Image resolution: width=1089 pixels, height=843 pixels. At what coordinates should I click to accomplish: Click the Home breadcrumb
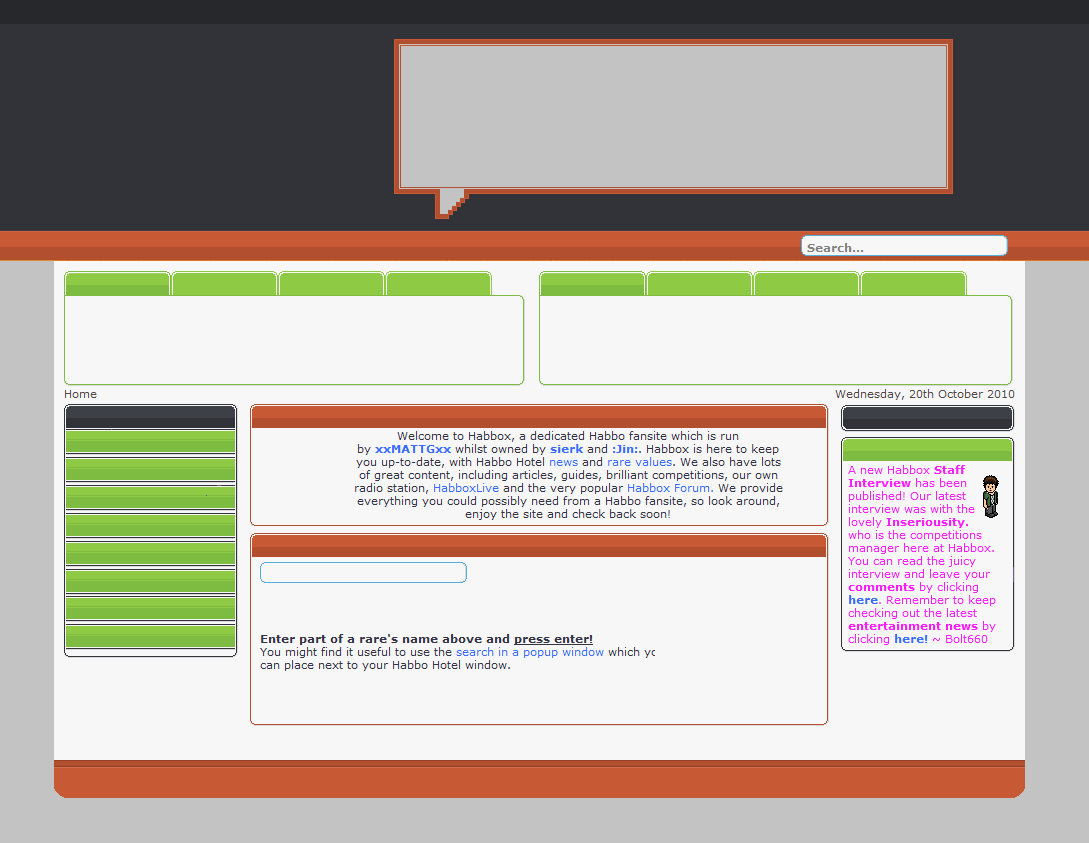coord(80,394)
